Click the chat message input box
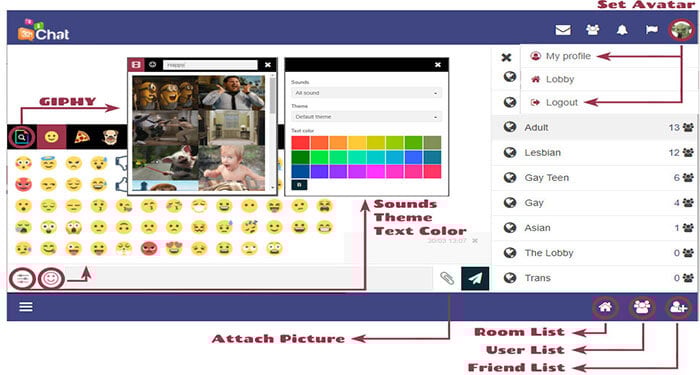 pos(249,278)
